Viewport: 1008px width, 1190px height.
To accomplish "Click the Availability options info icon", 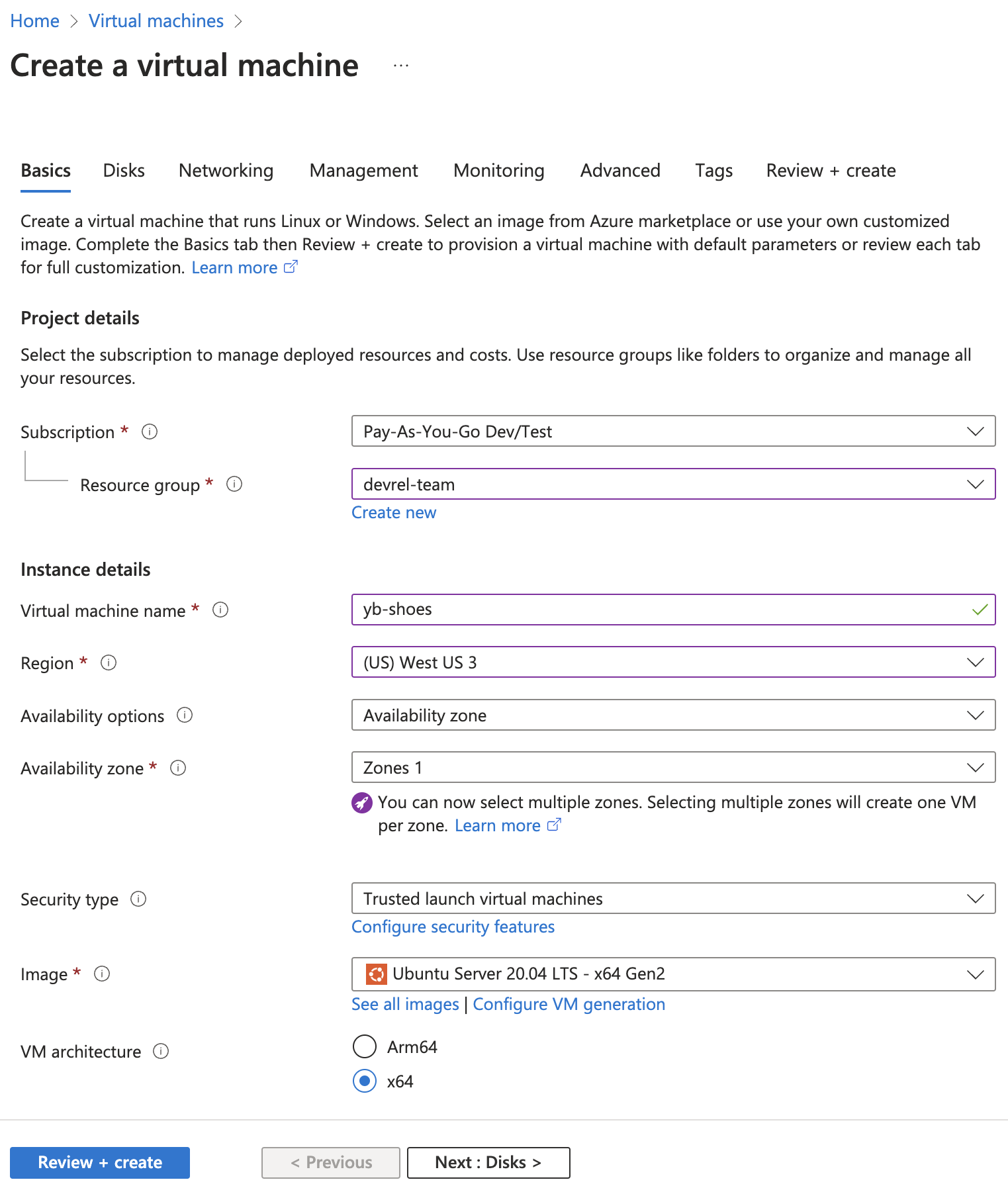I will 185,715.
